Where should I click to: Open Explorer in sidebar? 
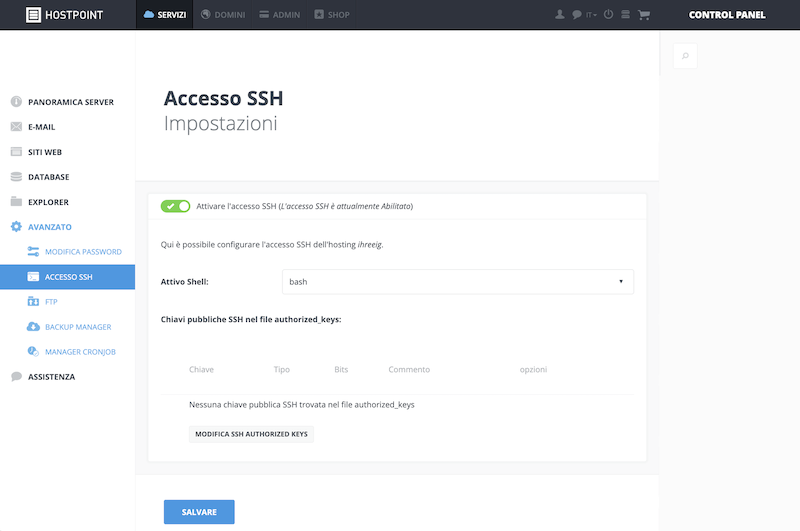tap(48, 202)
